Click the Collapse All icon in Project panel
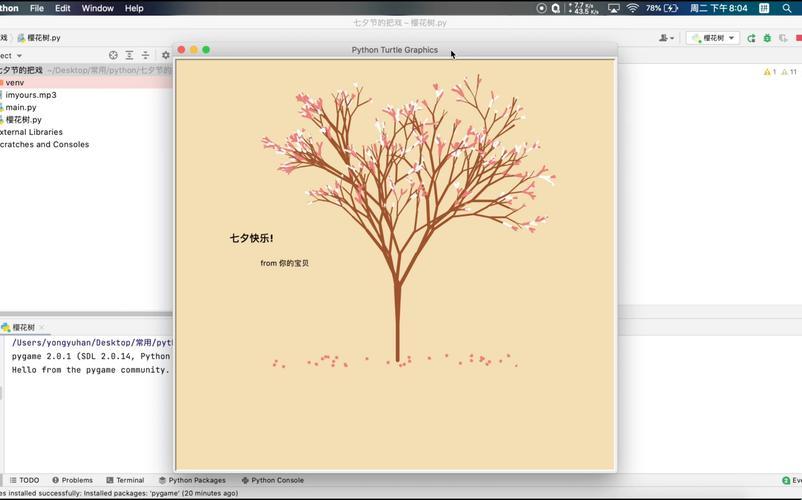The height and width of the screenshot is (500, 802). click(x=145, y=55)
